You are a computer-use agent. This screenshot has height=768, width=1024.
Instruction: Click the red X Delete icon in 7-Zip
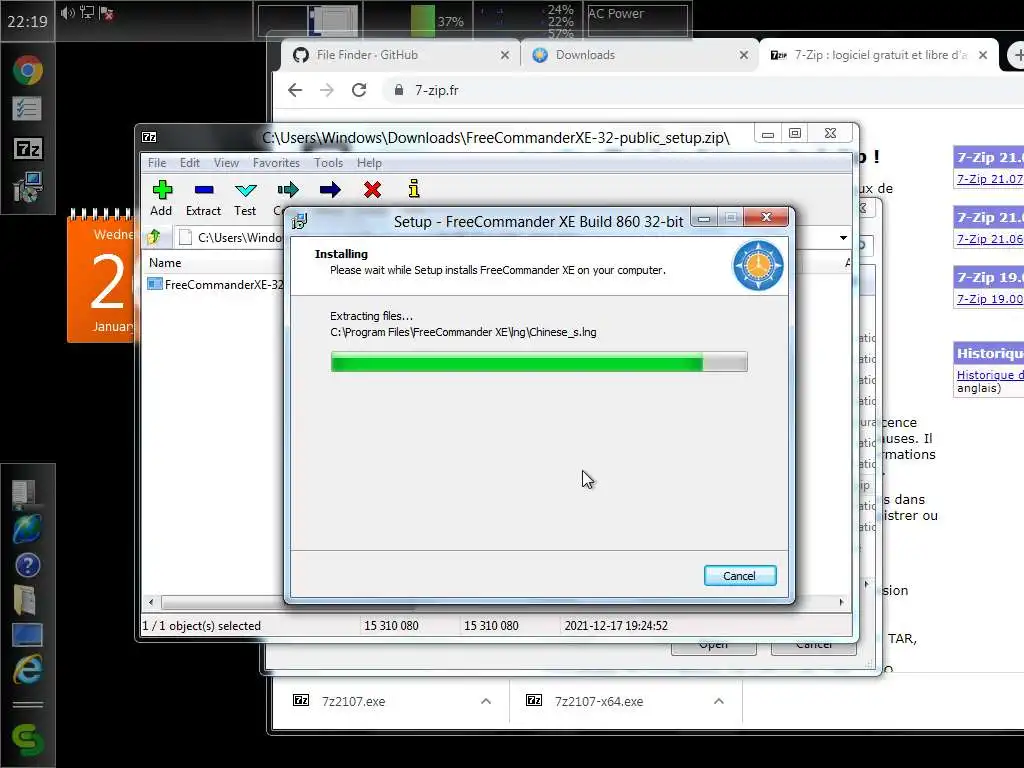(x=372, y=190)
